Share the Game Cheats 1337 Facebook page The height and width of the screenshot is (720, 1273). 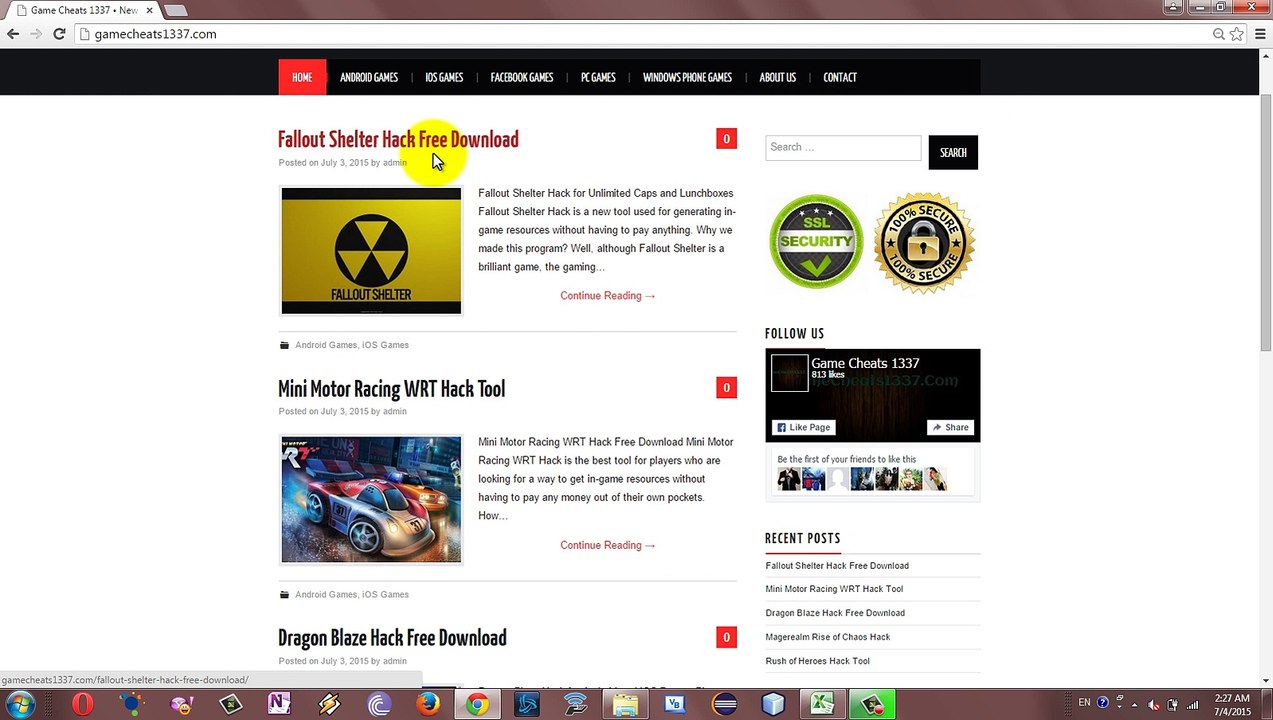(951, 427)
